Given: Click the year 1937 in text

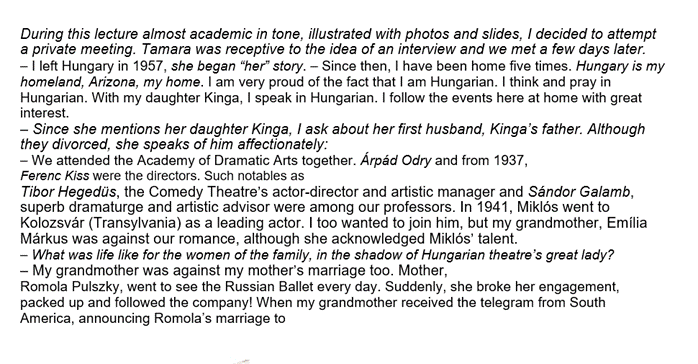Looking at the screenshot, I should [x=510, y=160].
